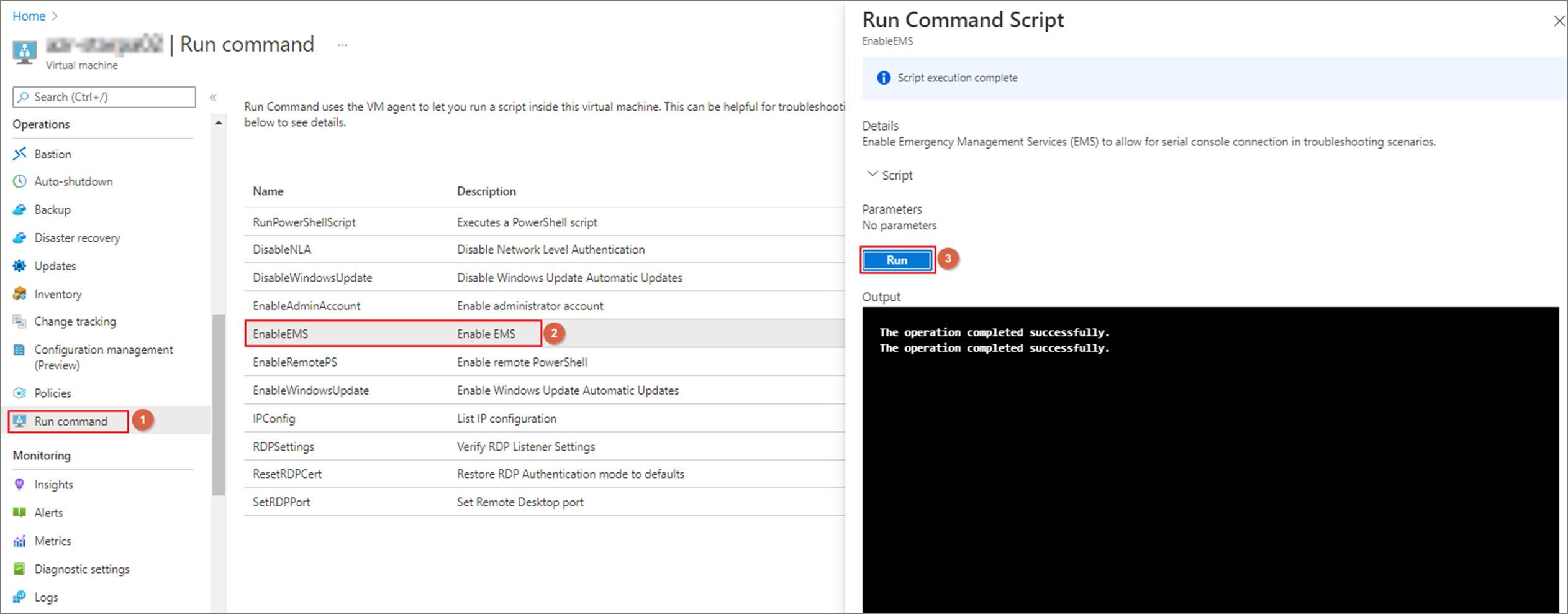Select the EnableEMS command row
Screen dimensions: 1568x614
tap(545, 334)
